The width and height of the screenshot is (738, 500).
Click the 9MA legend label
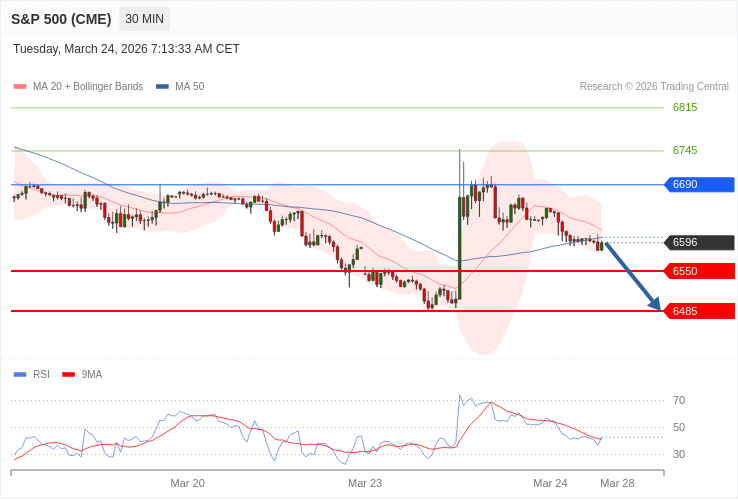(x=92, y=375)
